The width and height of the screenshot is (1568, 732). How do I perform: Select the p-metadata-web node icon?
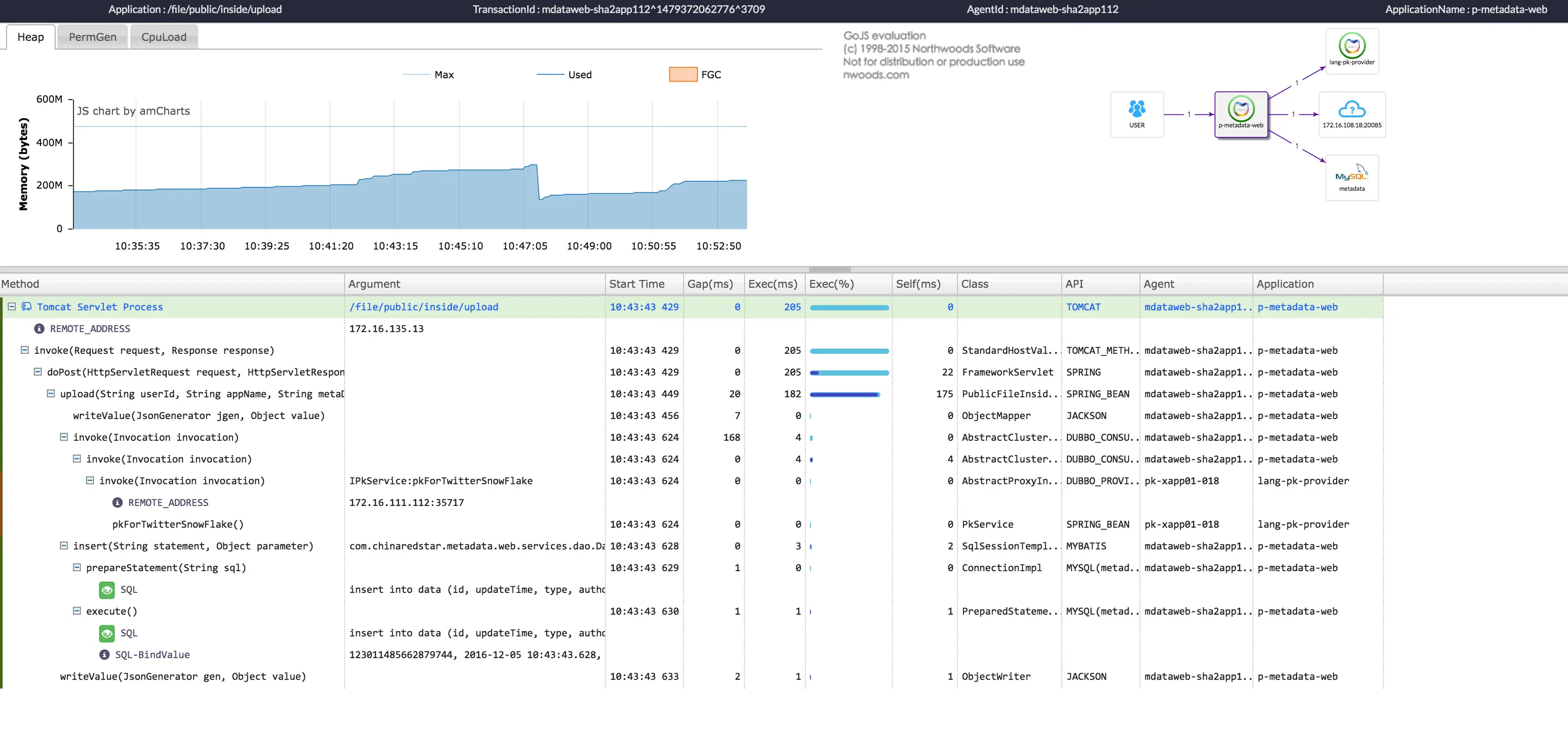coord(1240,109)
